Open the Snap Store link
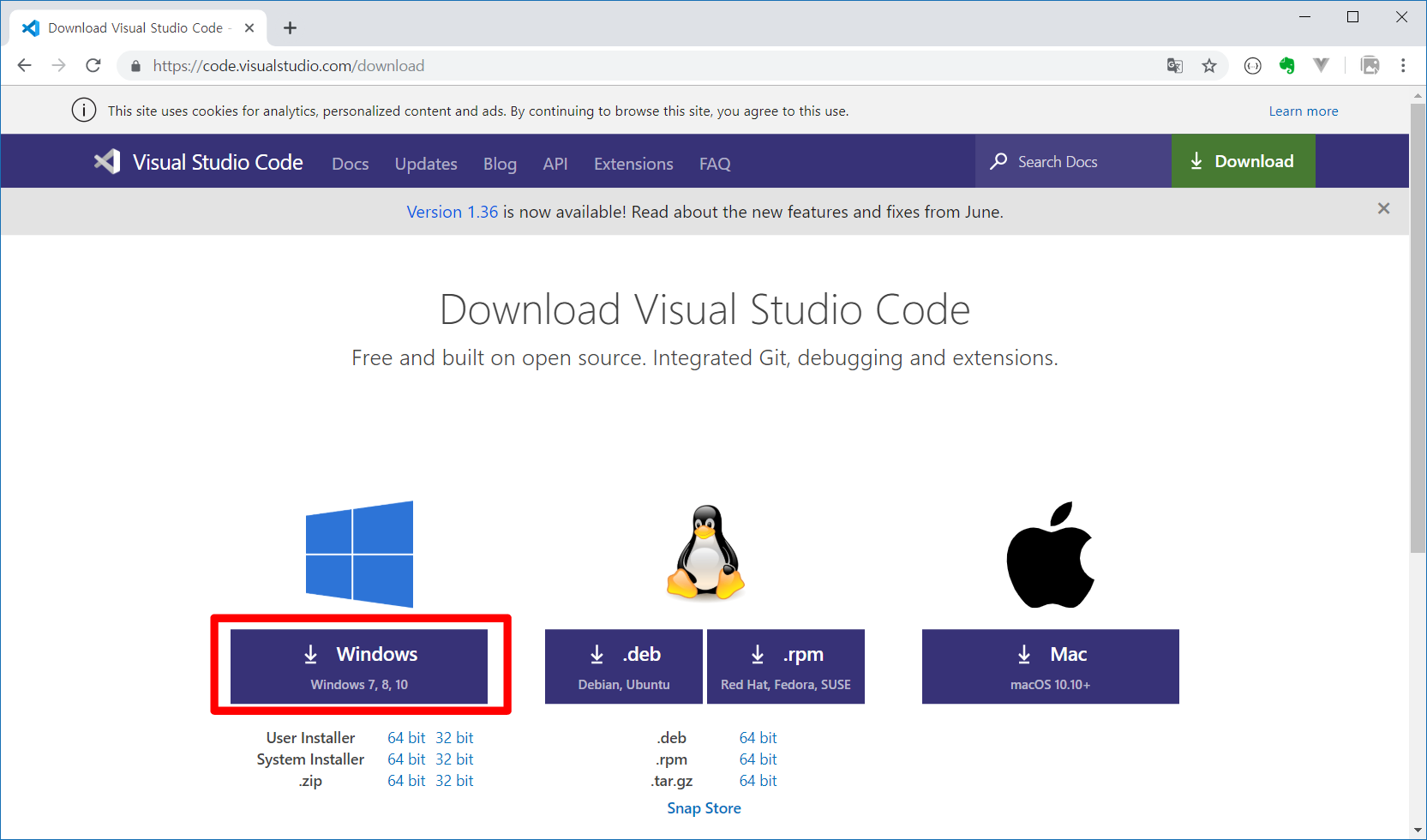The height and width of the screenshot is (840, 1427). 705,808
